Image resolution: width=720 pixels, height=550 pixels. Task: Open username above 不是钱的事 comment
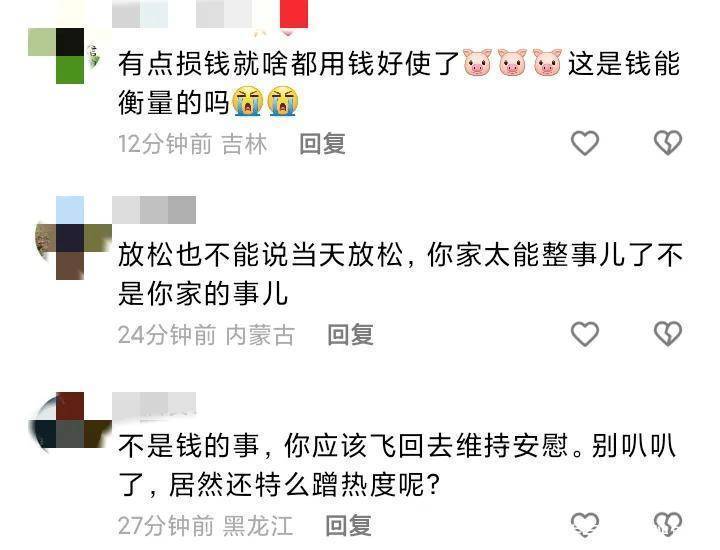(154, 406)
